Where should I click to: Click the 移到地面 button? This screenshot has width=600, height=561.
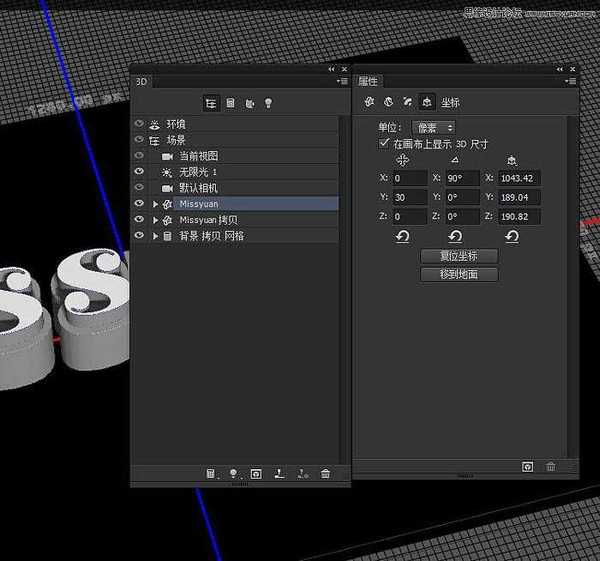(x=459, y=273)
